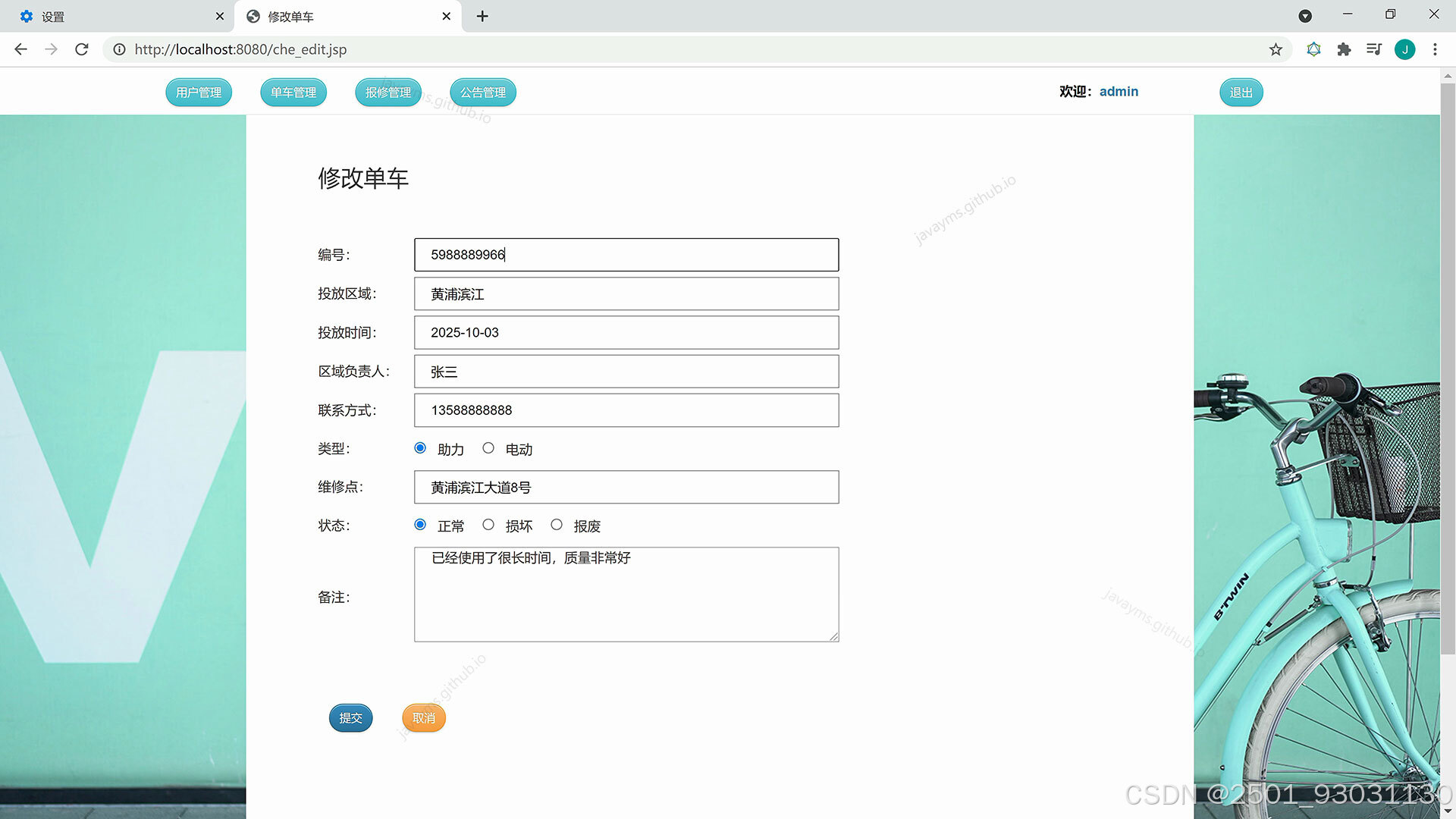Image resolution: width=1456 pixels, height=819 pixels.
Task: Click the vertical page scrollbar
Action: [1448, 369]
